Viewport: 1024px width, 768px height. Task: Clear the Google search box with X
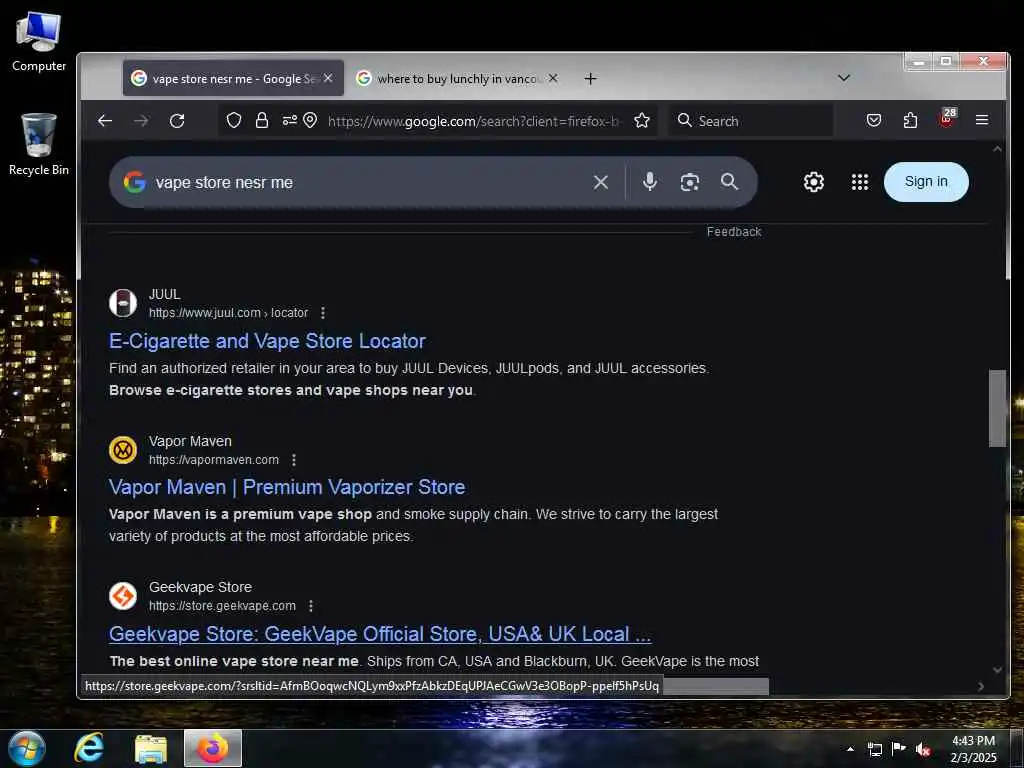(601, 182)
